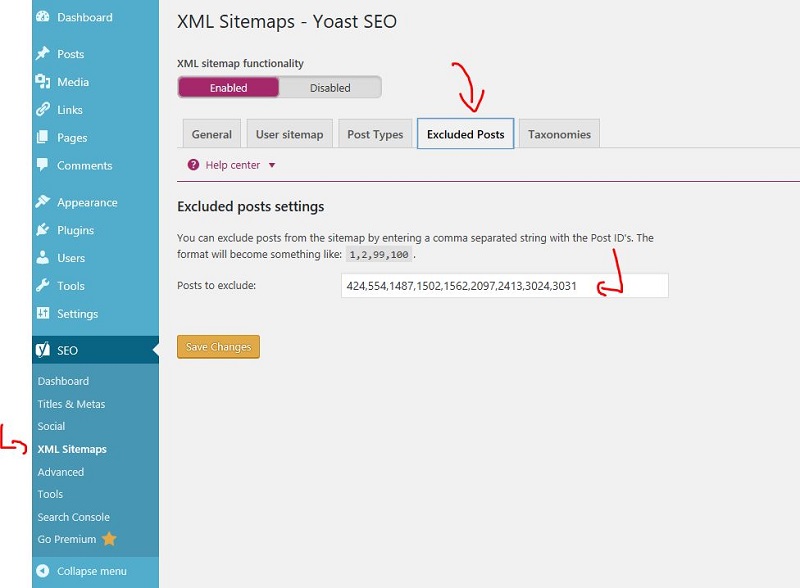The image size is (800, 588).
Task: Open the Posts menu item
Action: tap(95, 54)
